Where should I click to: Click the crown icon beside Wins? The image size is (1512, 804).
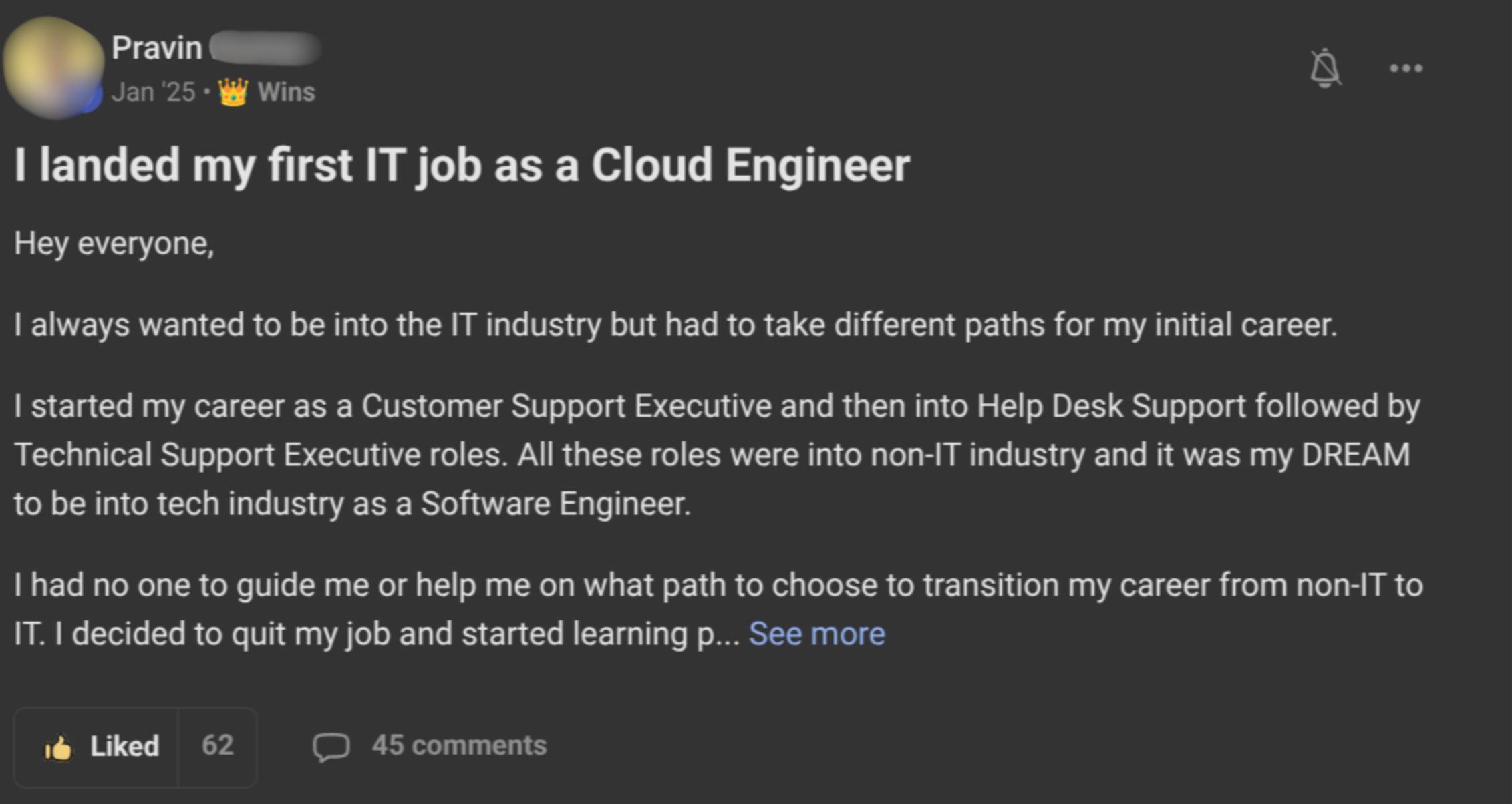(x=233, y=92)
